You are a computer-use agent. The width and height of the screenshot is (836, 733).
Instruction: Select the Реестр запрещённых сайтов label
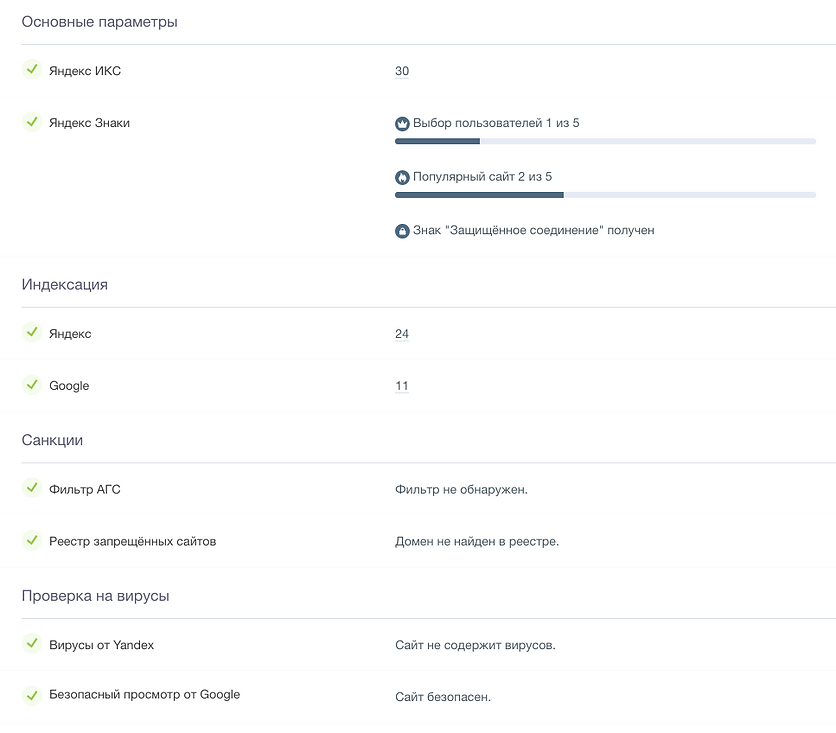click(132, 542)
